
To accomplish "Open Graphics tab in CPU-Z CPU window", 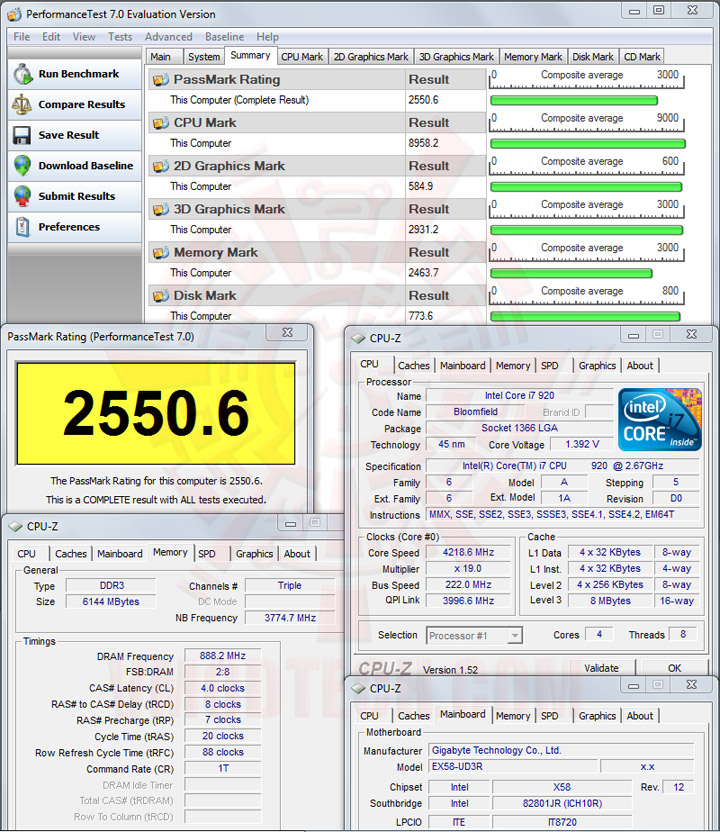I will coord(597,366).
